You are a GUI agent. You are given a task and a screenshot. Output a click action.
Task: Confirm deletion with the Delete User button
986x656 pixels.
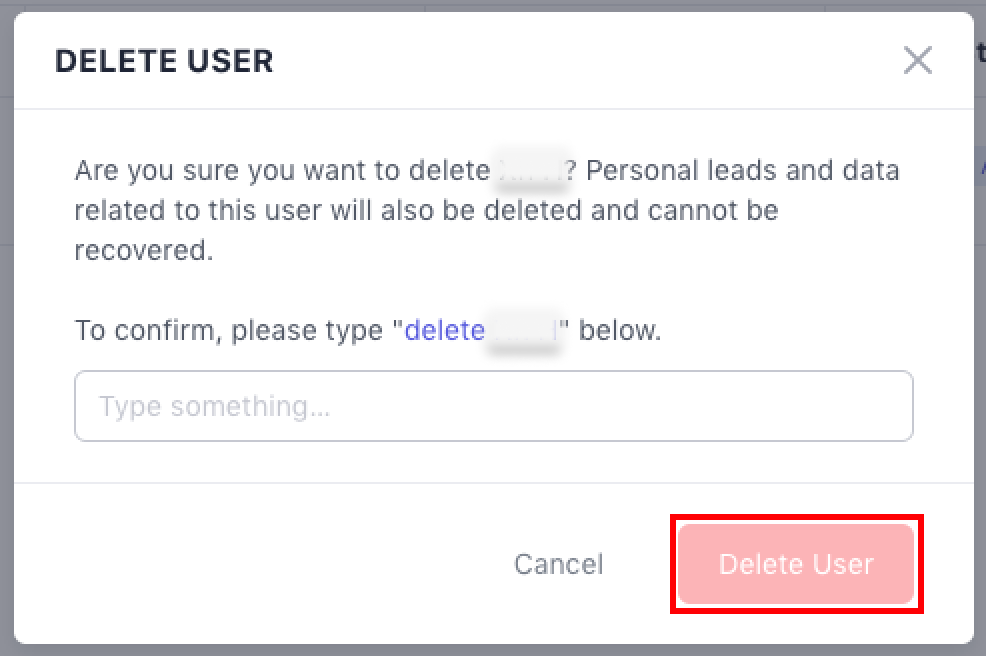(796, 564)
